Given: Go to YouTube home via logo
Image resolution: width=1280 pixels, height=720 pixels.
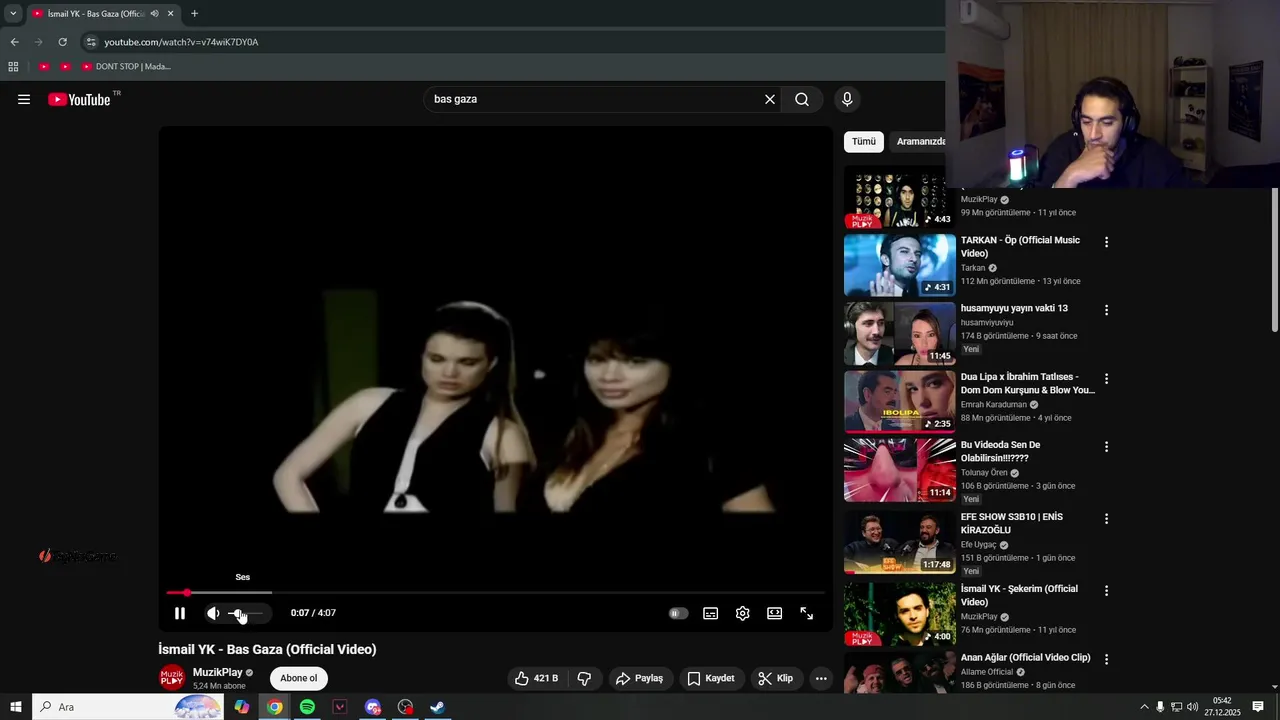Looking at the screenshot, I should tap(80, 99).
